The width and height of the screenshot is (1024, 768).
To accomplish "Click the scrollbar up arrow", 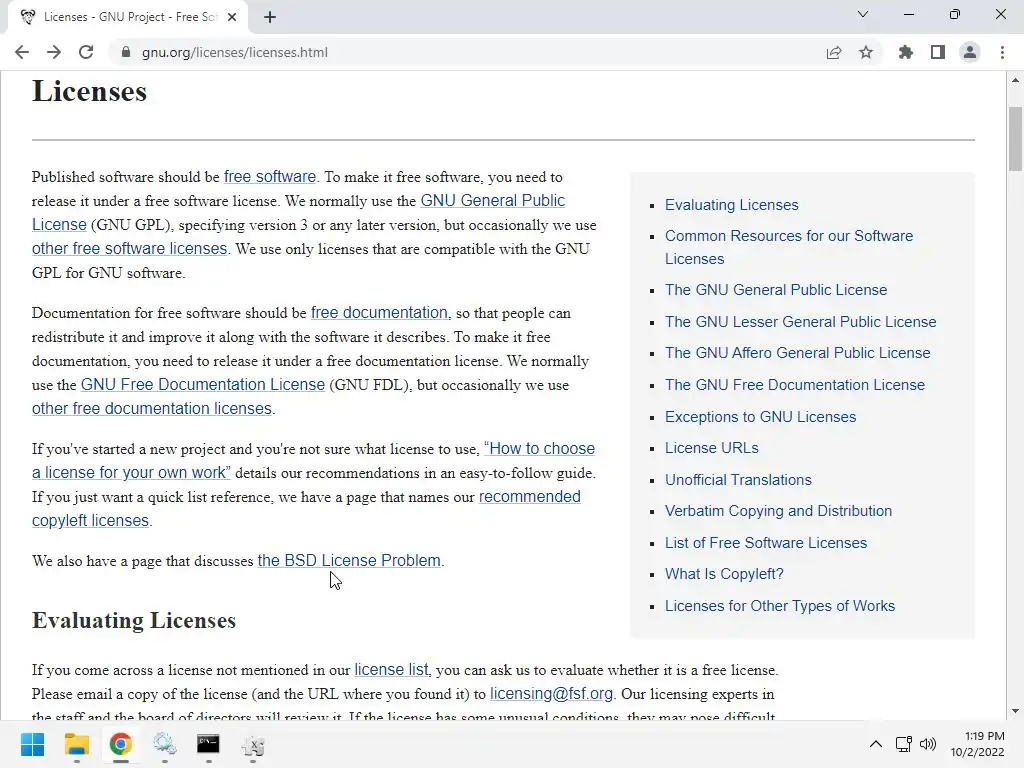I will [x=1015, y=80].
